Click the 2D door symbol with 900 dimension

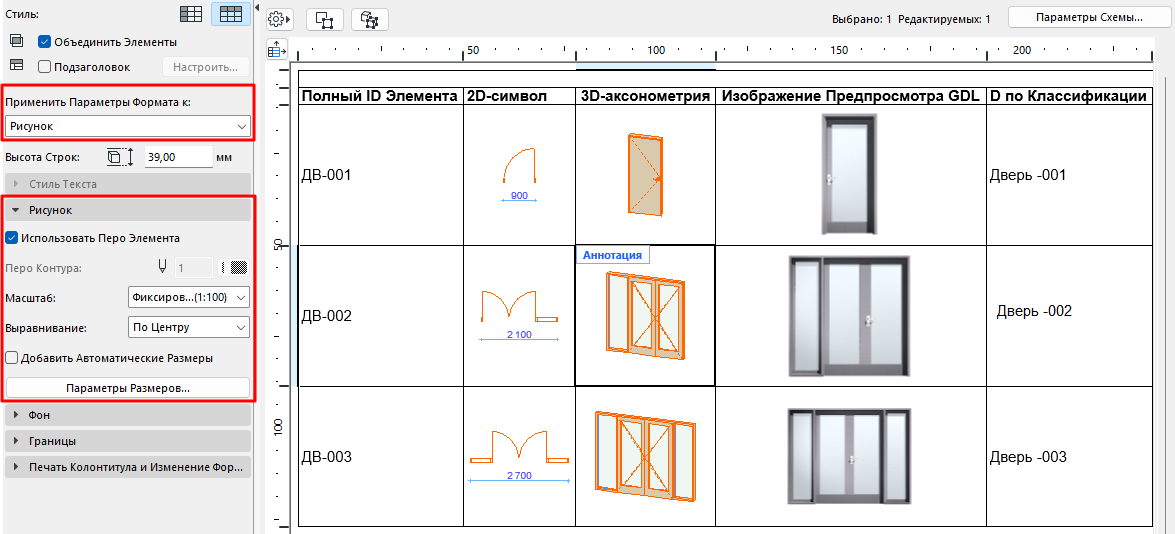[519, 176]
